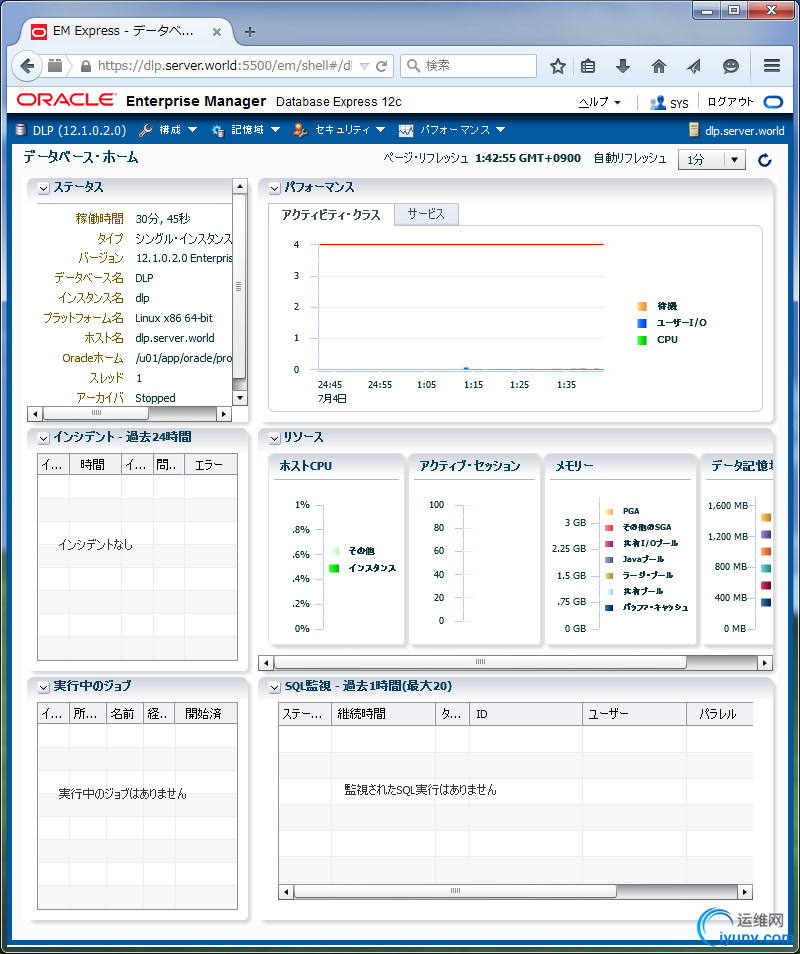
Task: Collapse the SQL監視 panel
Action: [x=274, y=687]
